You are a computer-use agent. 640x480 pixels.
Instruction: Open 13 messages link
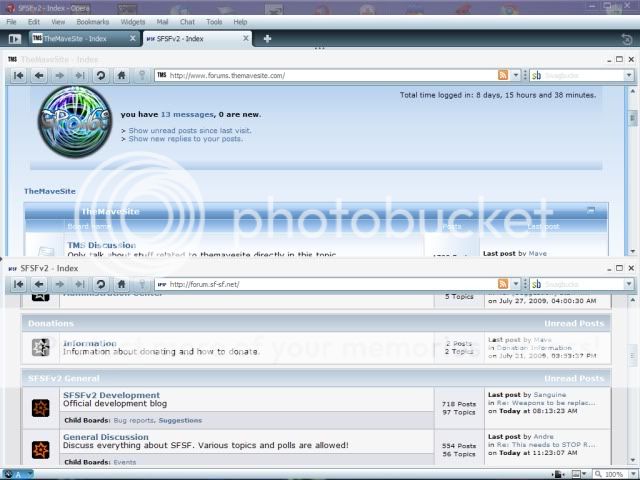pos(187,115)
